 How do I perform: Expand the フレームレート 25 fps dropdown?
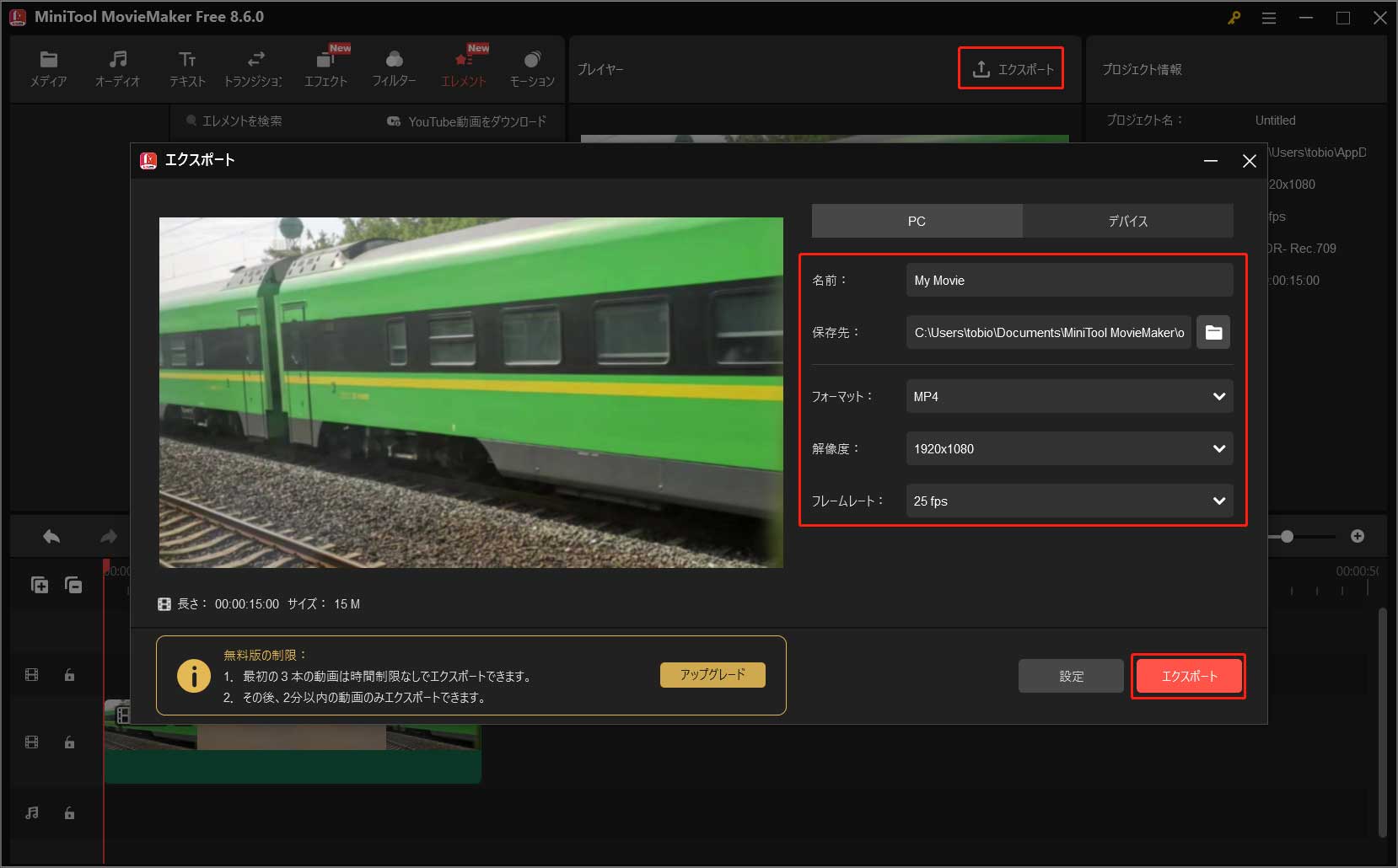coord(1069,501)
